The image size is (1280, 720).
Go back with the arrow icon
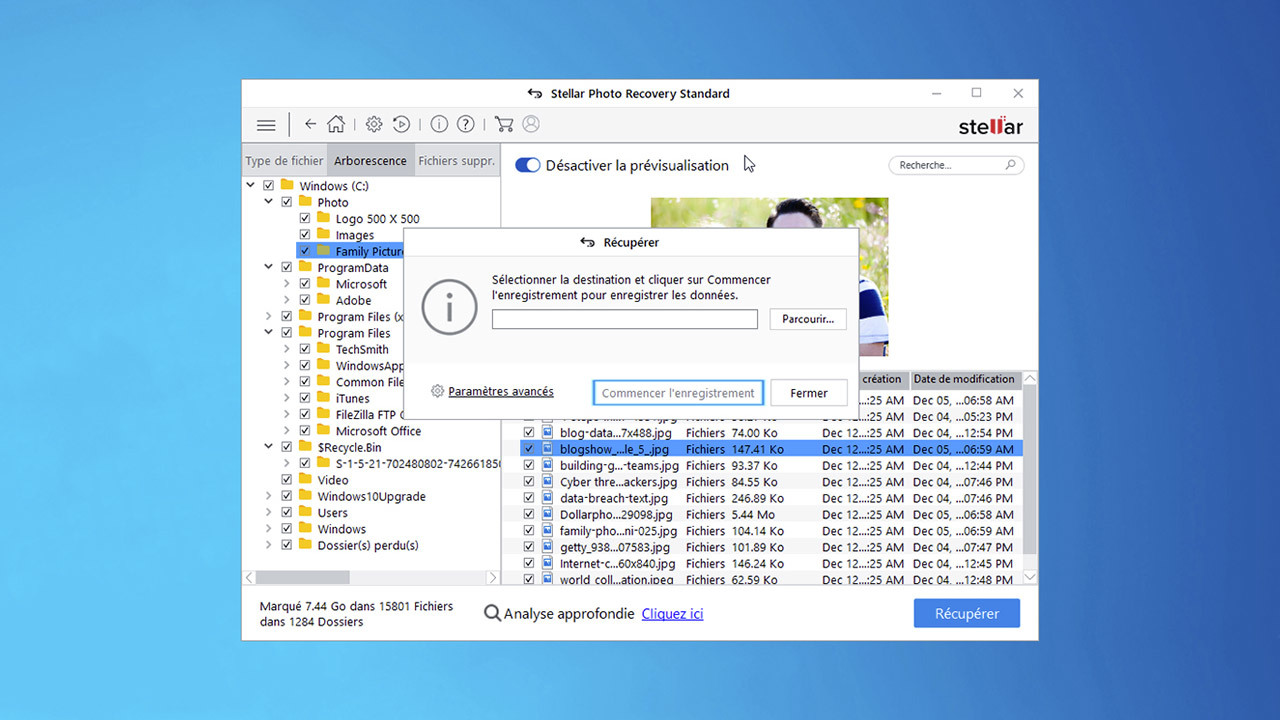point(310,124)
